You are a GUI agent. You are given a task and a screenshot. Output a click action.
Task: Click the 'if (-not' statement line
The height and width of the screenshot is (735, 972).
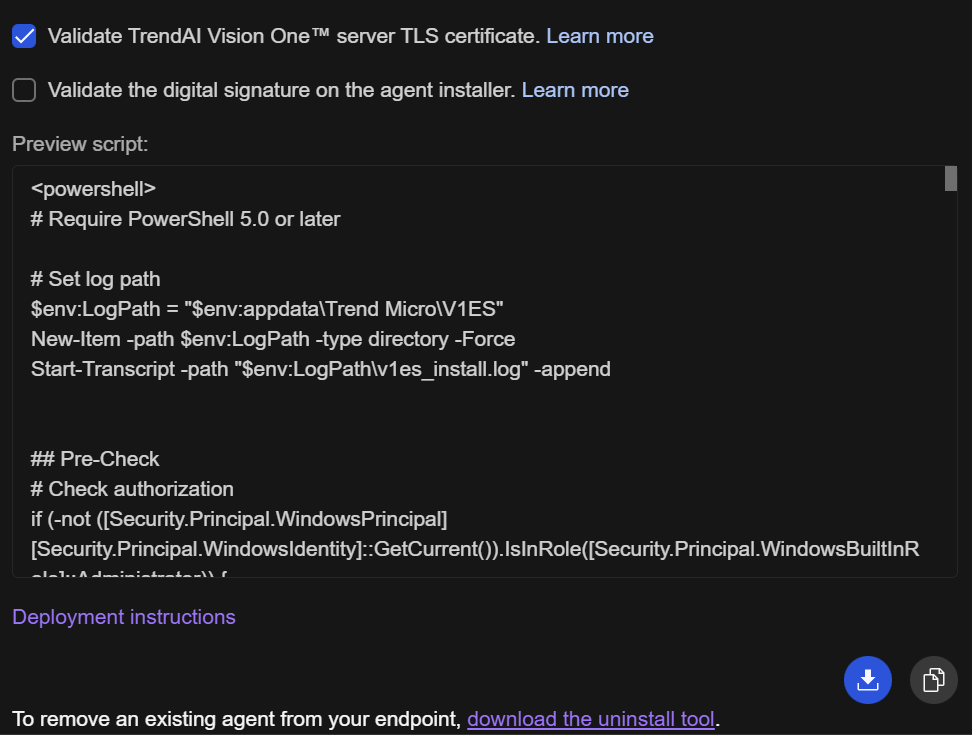(238, 519)
